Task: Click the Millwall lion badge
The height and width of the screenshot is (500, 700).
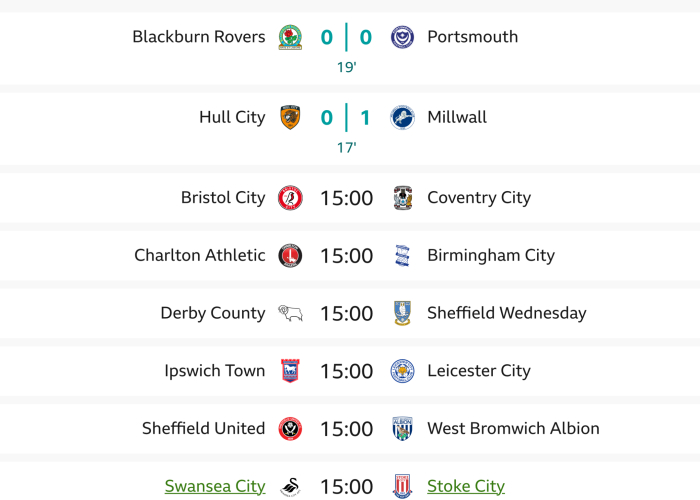Action: tap(402, 117)
